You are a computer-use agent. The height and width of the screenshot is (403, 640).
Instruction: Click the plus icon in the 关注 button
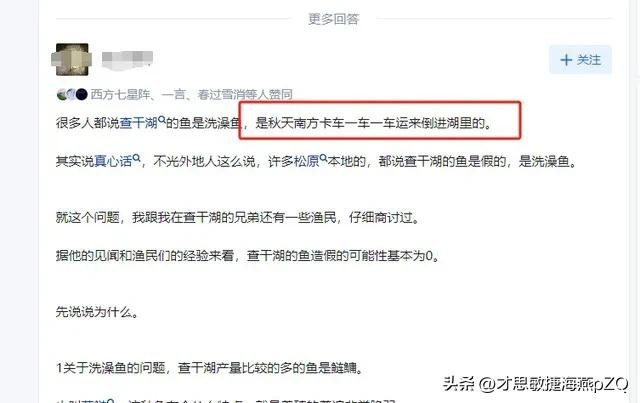[566, 60]
